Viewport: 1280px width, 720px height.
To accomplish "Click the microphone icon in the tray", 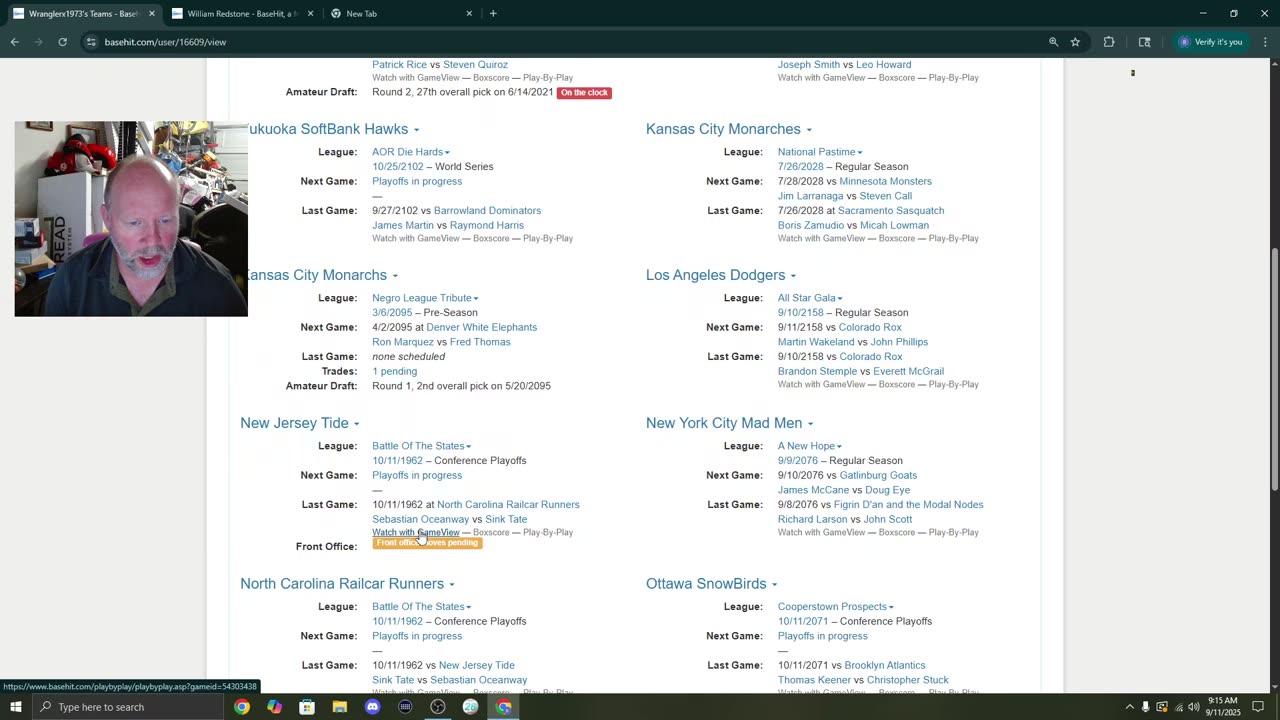I will coord(1146,707).
